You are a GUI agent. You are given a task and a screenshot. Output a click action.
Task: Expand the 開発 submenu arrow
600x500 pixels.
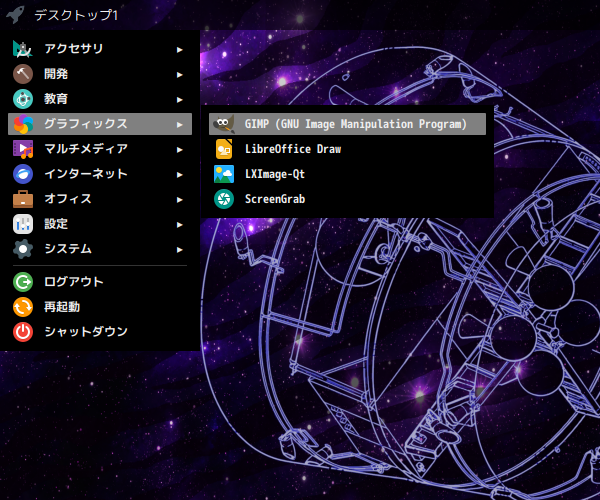179,75
